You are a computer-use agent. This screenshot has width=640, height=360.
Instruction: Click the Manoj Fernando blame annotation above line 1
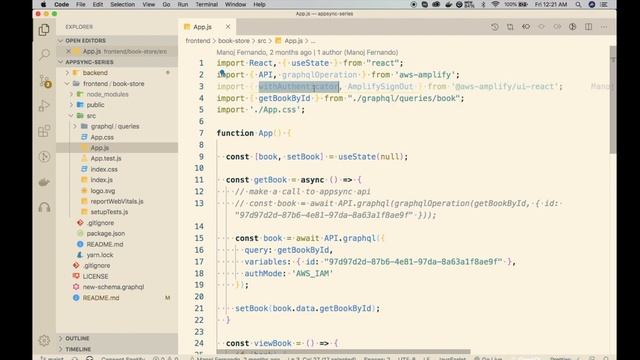tap(307, 52)
